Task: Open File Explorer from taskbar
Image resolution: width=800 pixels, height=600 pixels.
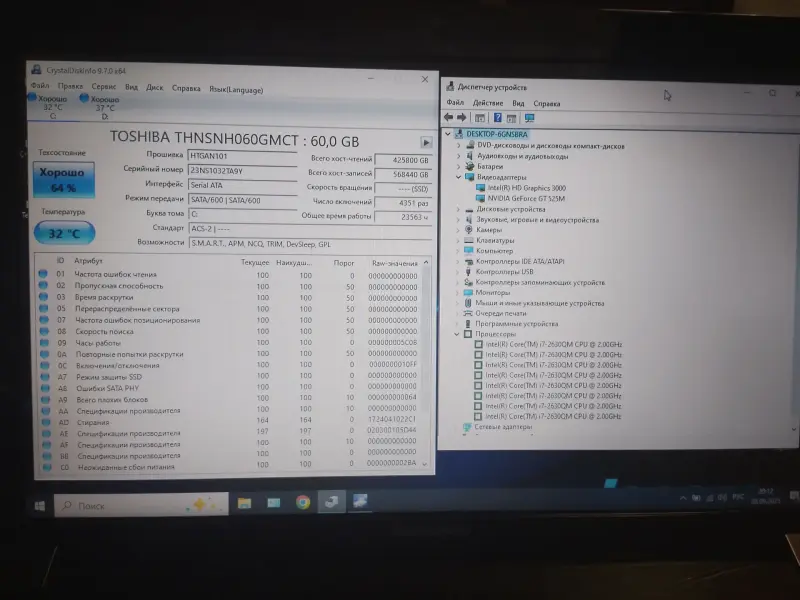Action: point(244,503)
